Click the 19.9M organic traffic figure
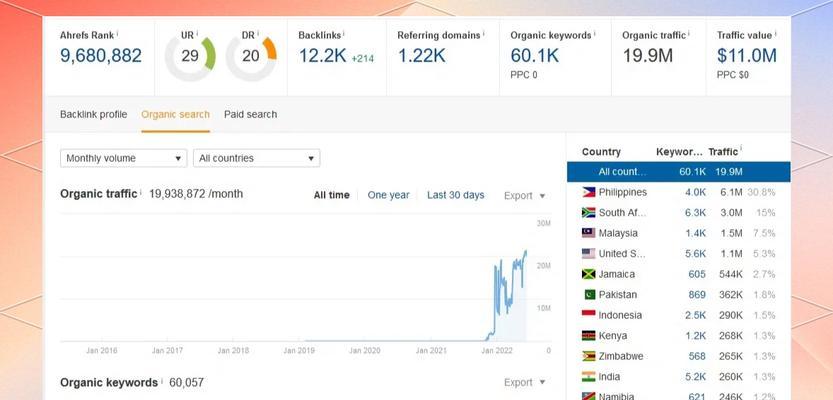This screenshot has width=833, height=400. pos(648,56)
